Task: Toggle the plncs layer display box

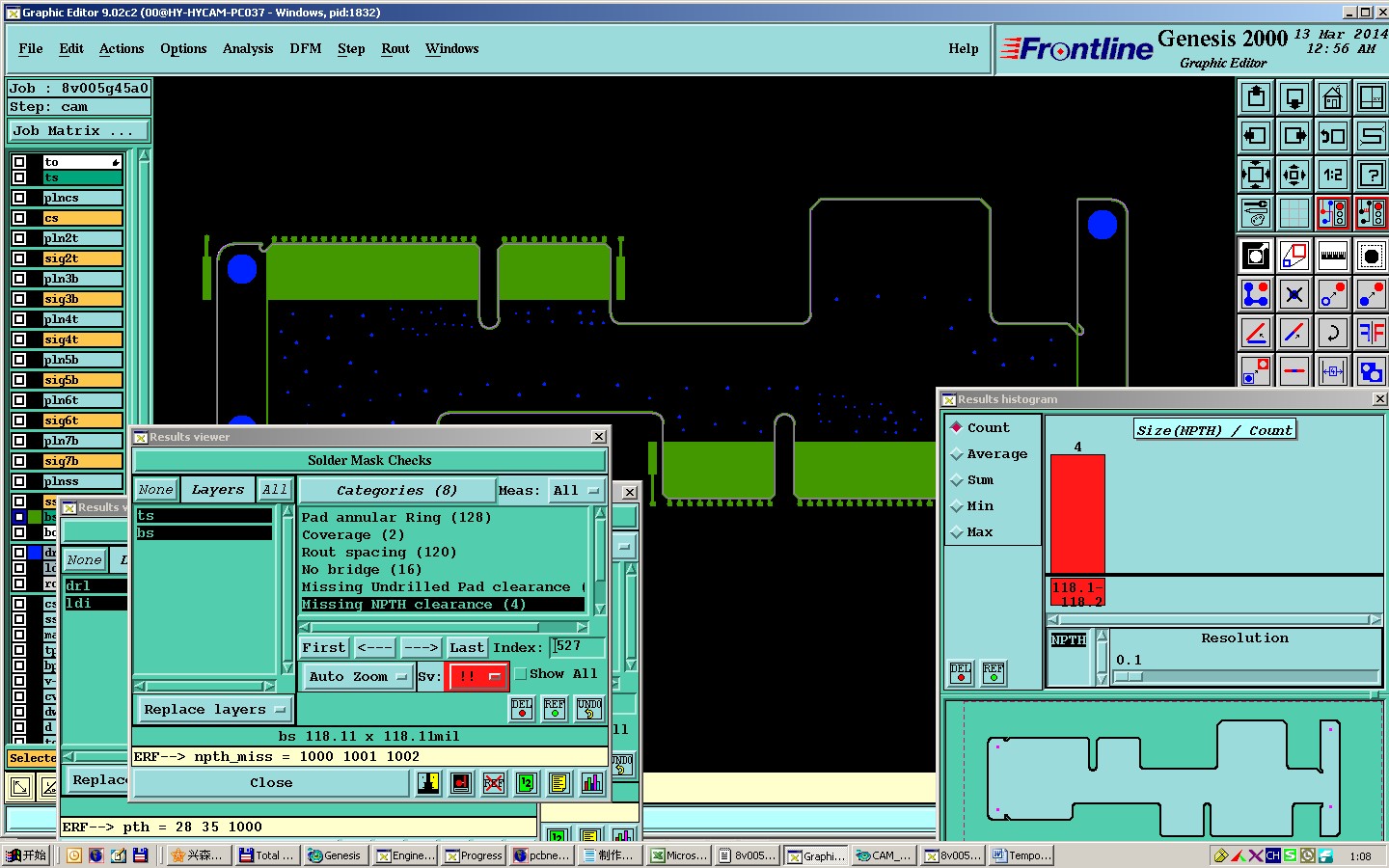Action: [19, 198]
